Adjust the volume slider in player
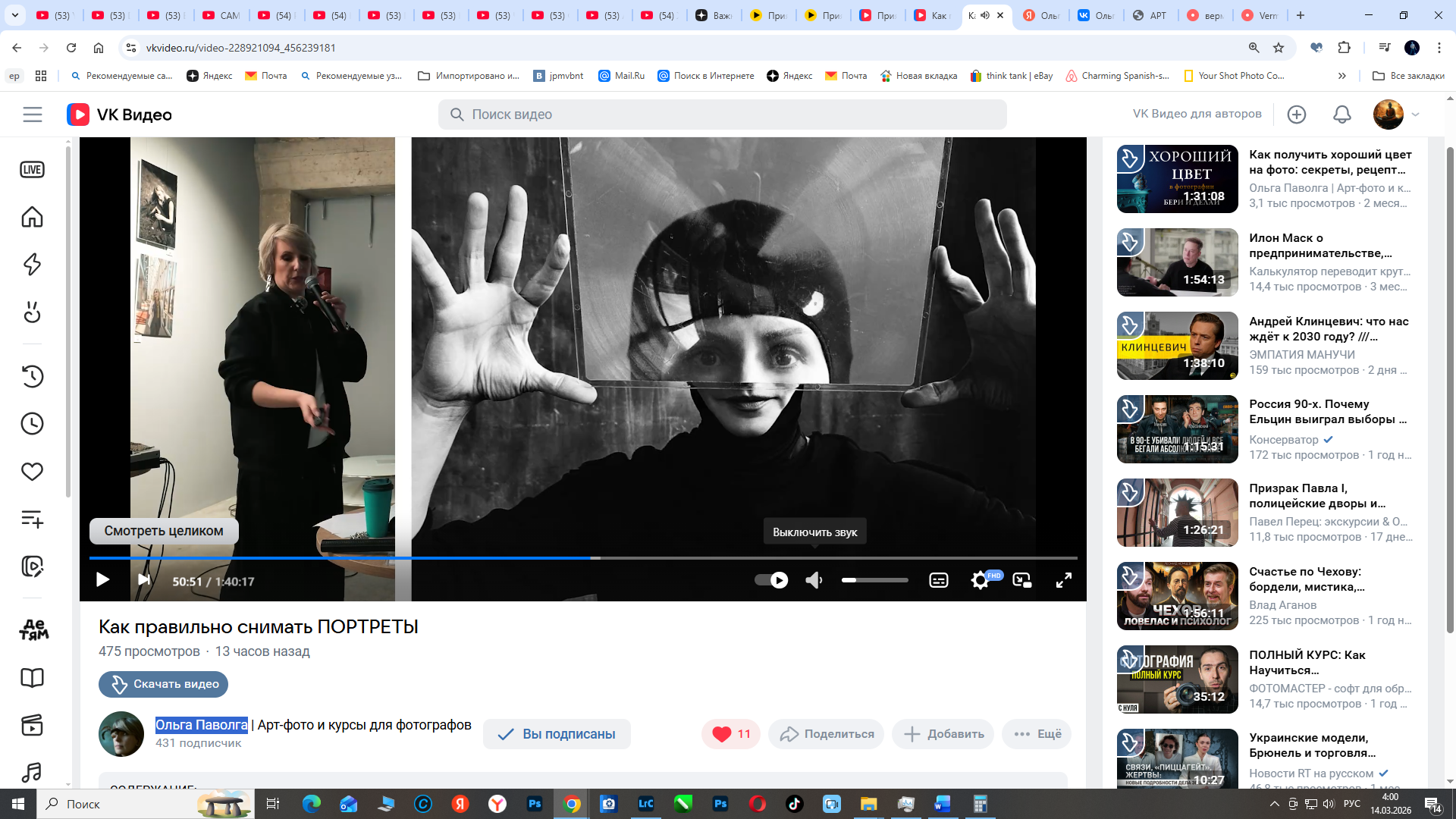Viewport: 1456px width, 819px height. [x=874, y=580]
